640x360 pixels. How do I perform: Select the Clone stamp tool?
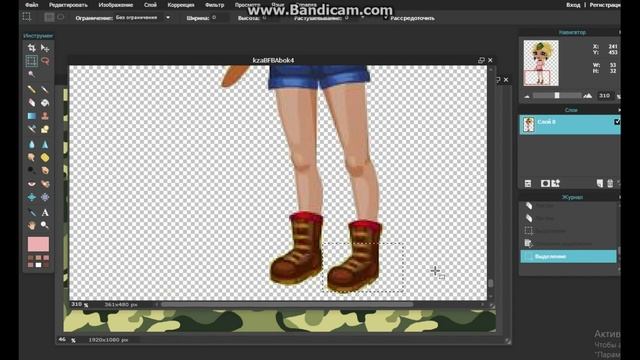tap(45, 116)
